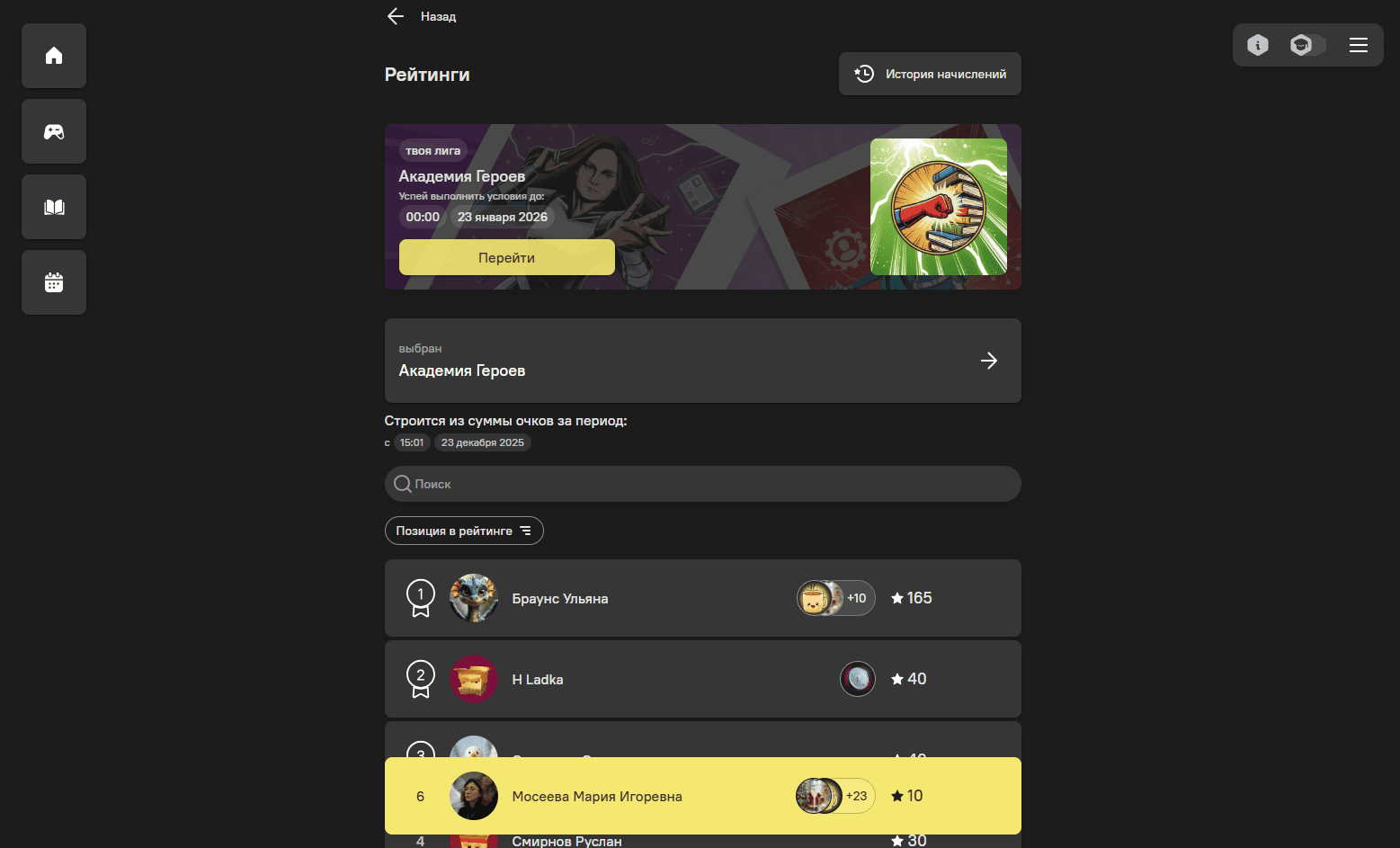Screen dimensions: 1400x848
Task: Click the info hexagon icon
Action: 1258,45
